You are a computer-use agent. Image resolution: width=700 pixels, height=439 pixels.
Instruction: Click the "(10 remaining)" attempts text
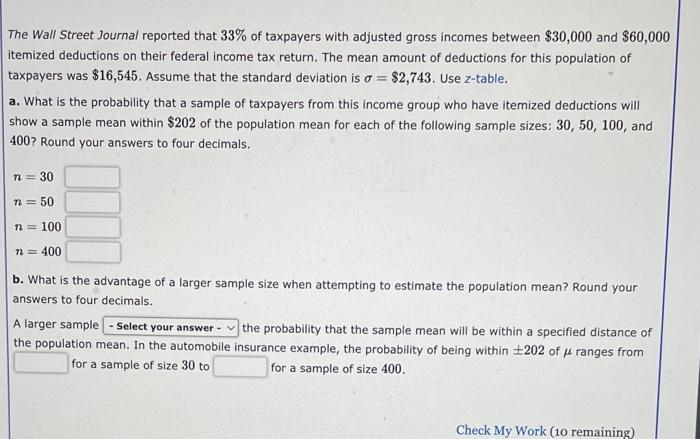593,430
